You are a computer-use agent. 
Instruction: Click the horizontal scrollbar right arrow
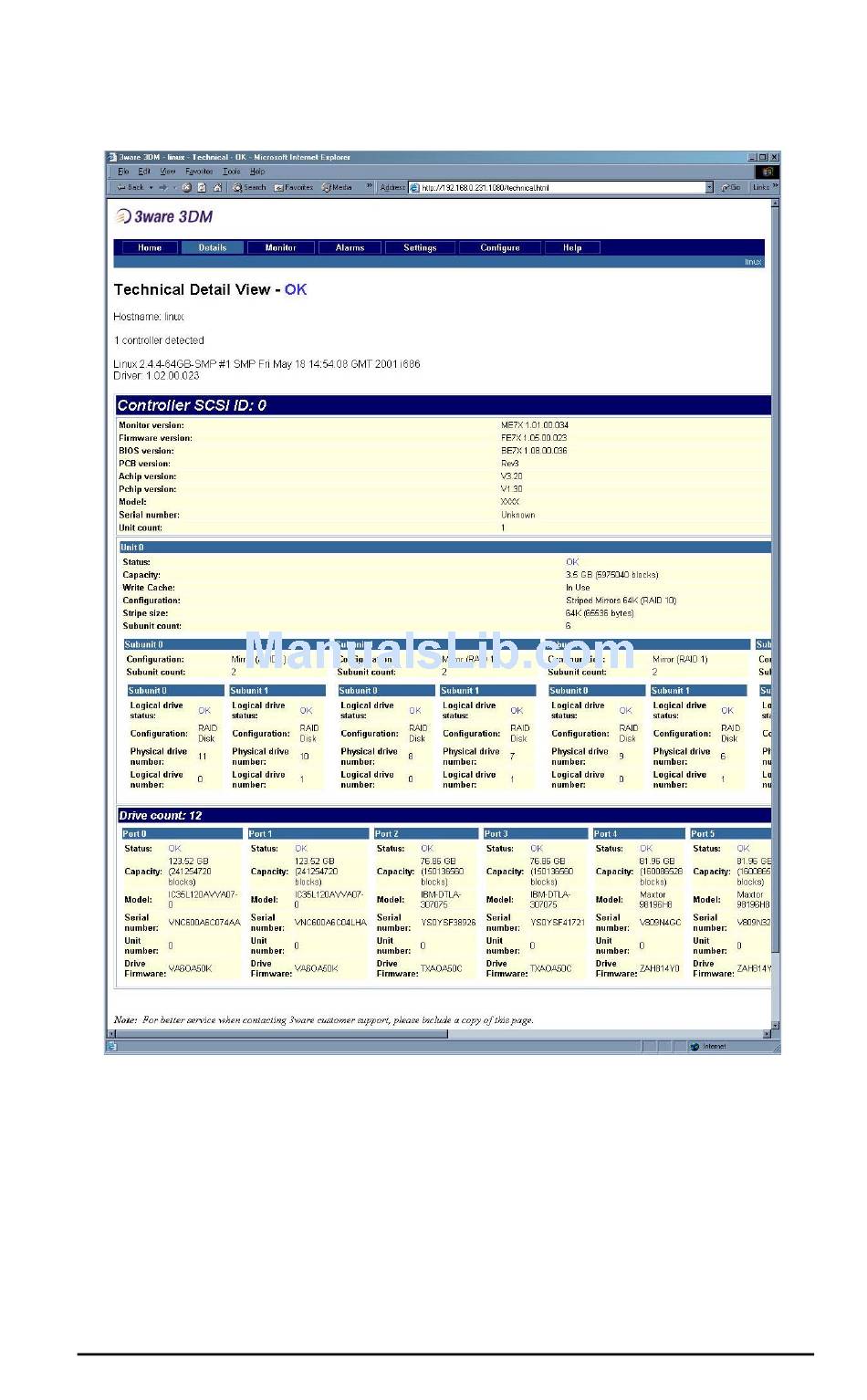767,1034
